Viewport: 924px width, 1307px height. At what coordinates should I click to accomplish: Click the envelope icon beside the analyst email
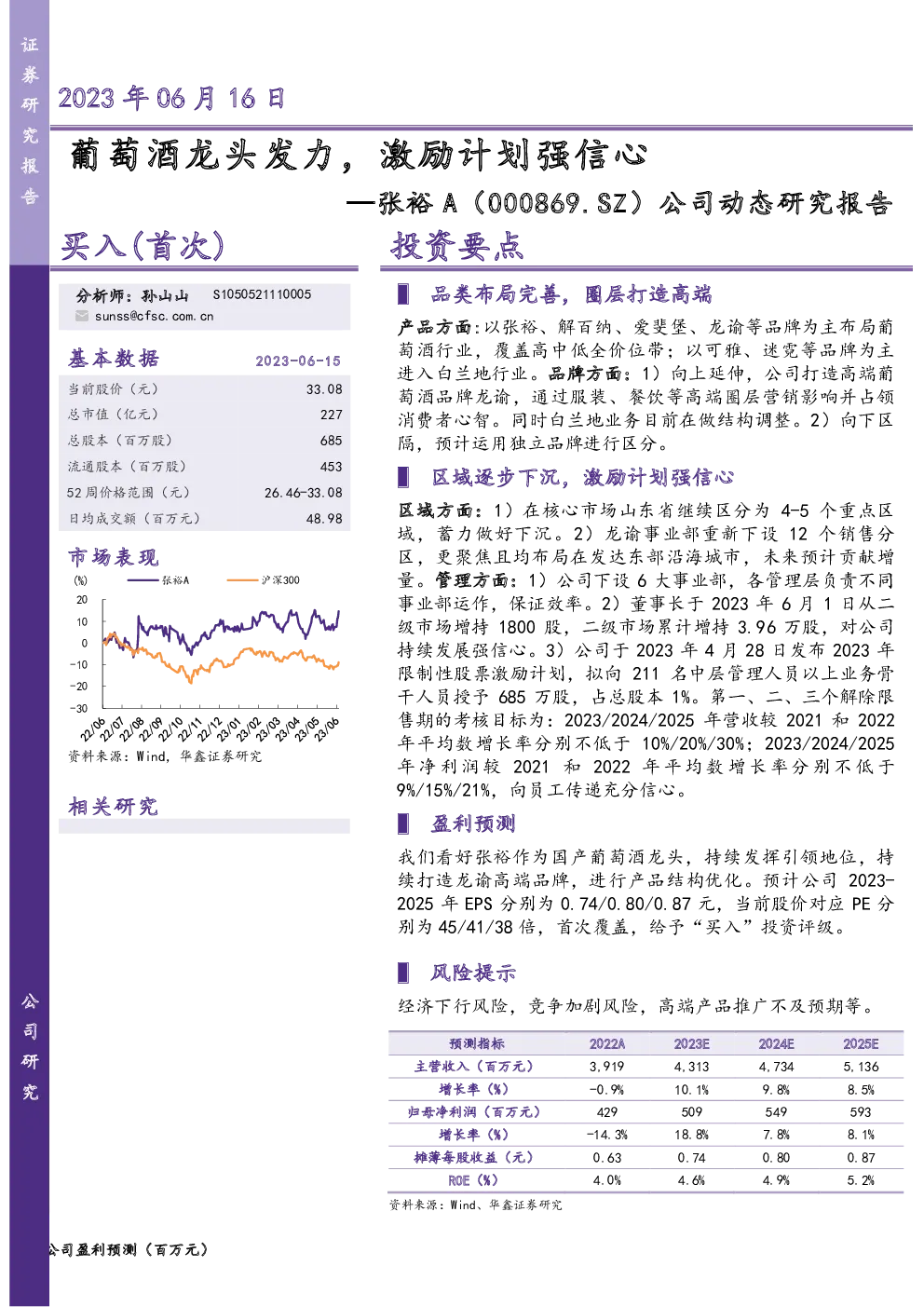(82, 316)
